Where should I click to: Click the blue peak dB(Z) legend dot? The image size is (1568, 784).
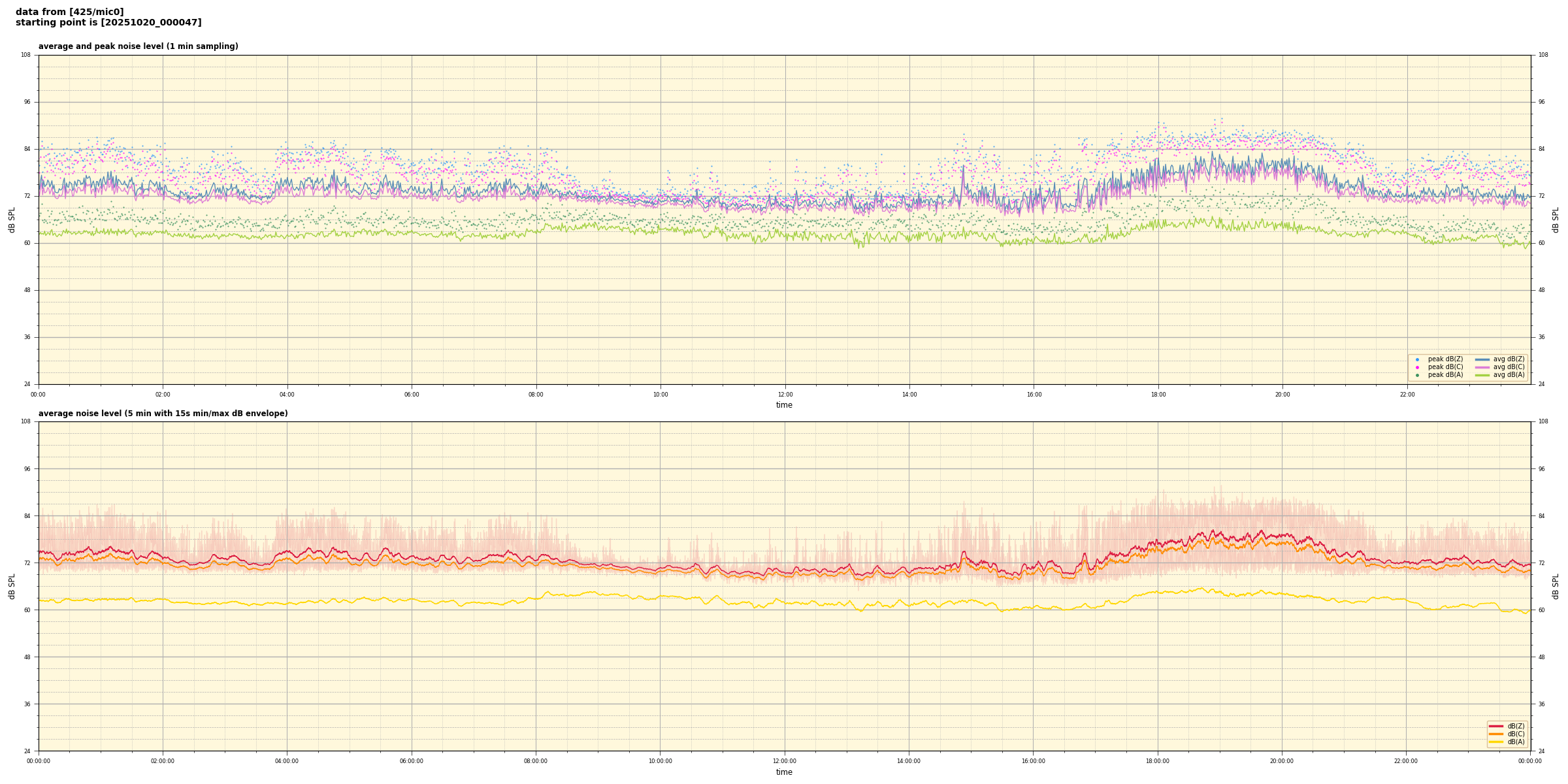(x=1417, y=359)
